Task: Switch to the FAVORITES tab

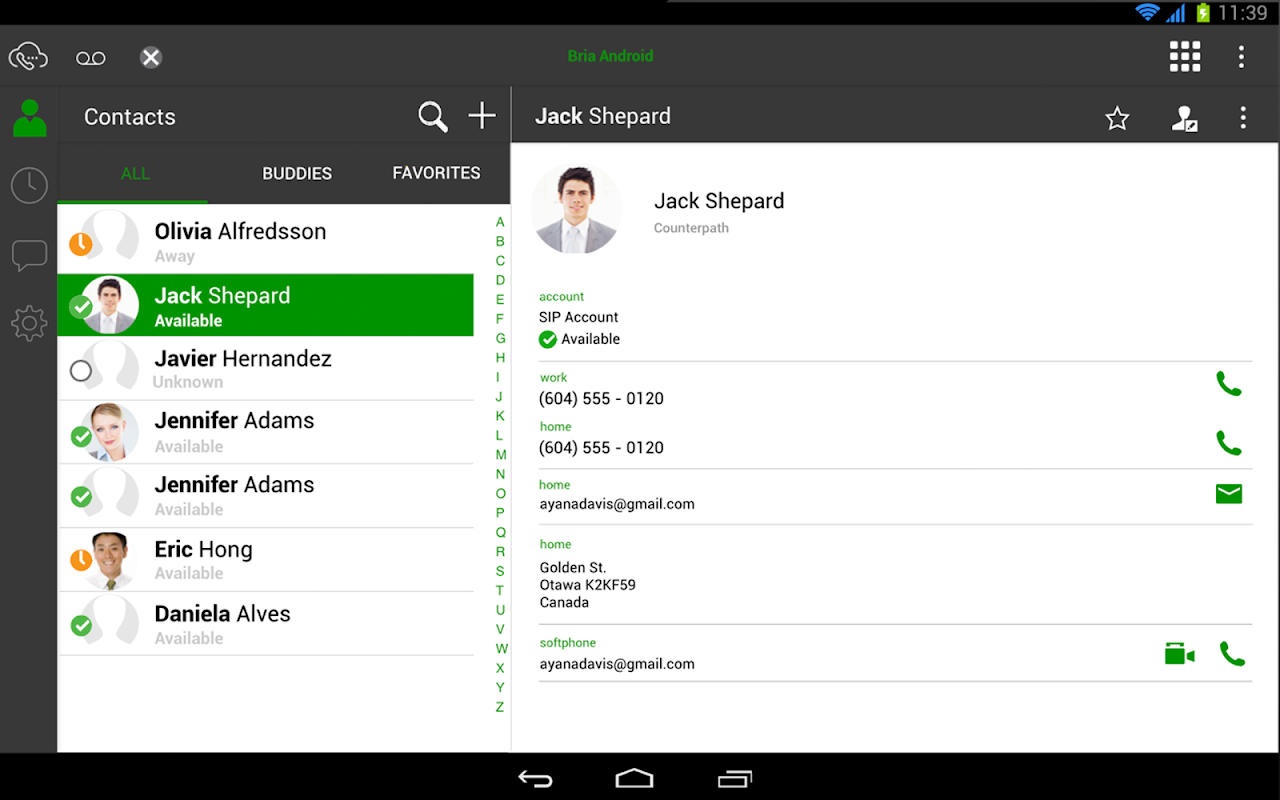Action: point(436,173)
